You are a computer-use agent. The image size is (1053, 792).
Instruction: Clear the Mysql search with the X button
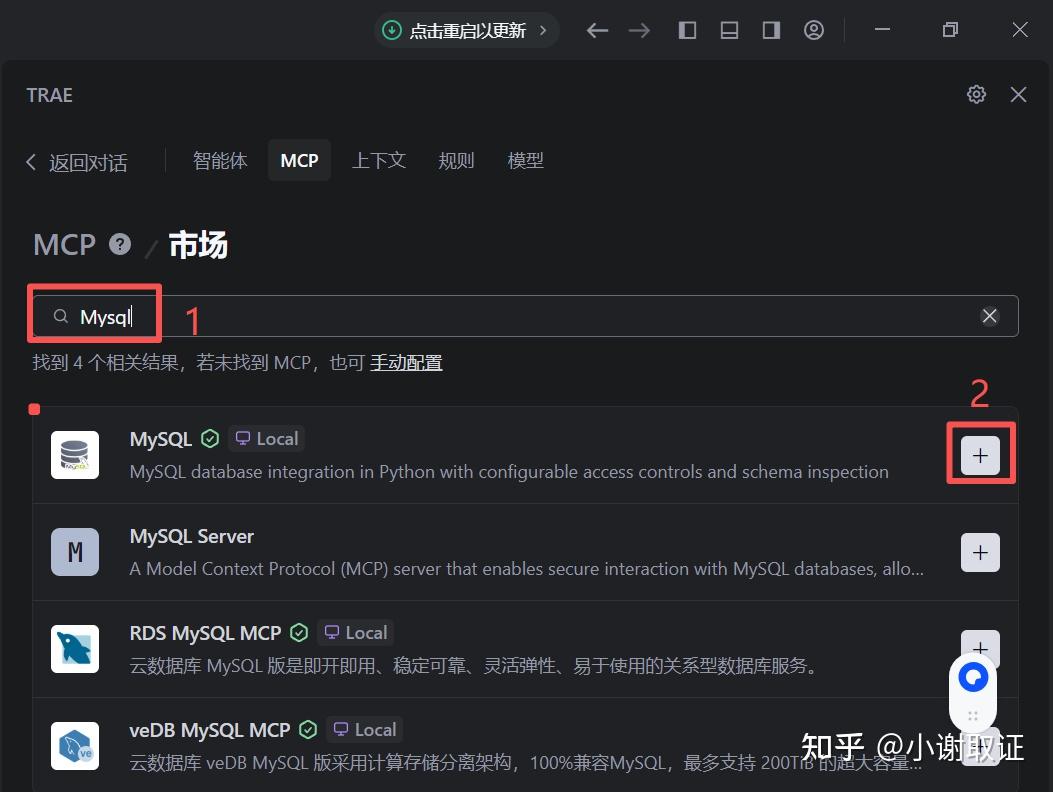[x=989, y=315]
